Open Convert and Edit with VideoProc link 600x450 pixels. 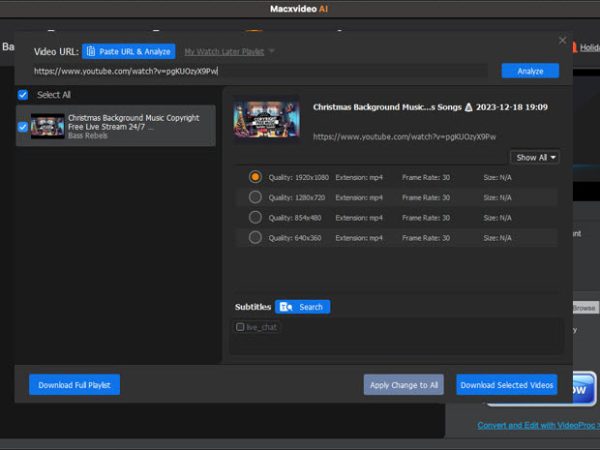(x=538, y=425)
